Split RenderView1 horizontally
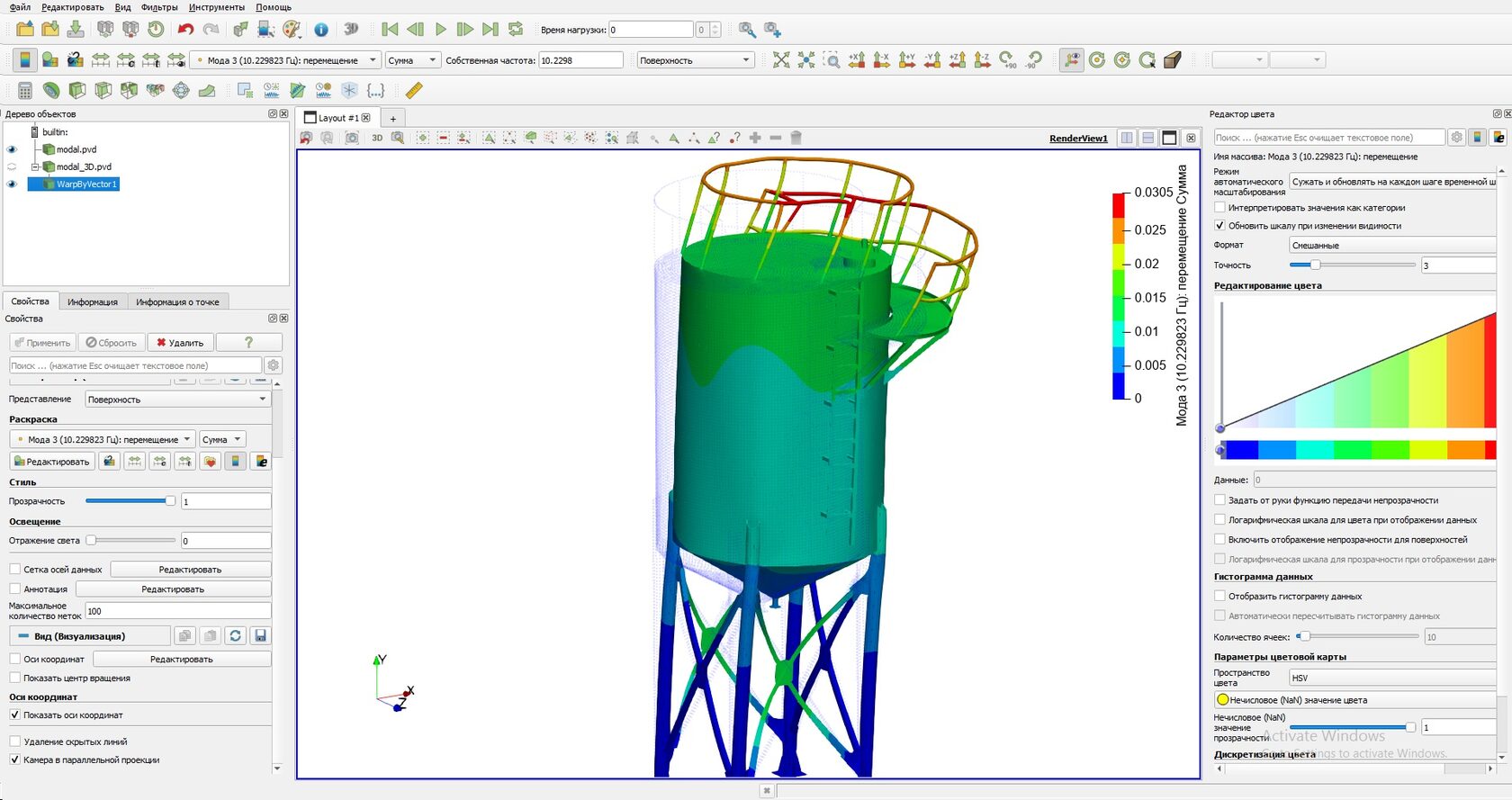This screenshot has width=1512, height=800. (1127, 139)
